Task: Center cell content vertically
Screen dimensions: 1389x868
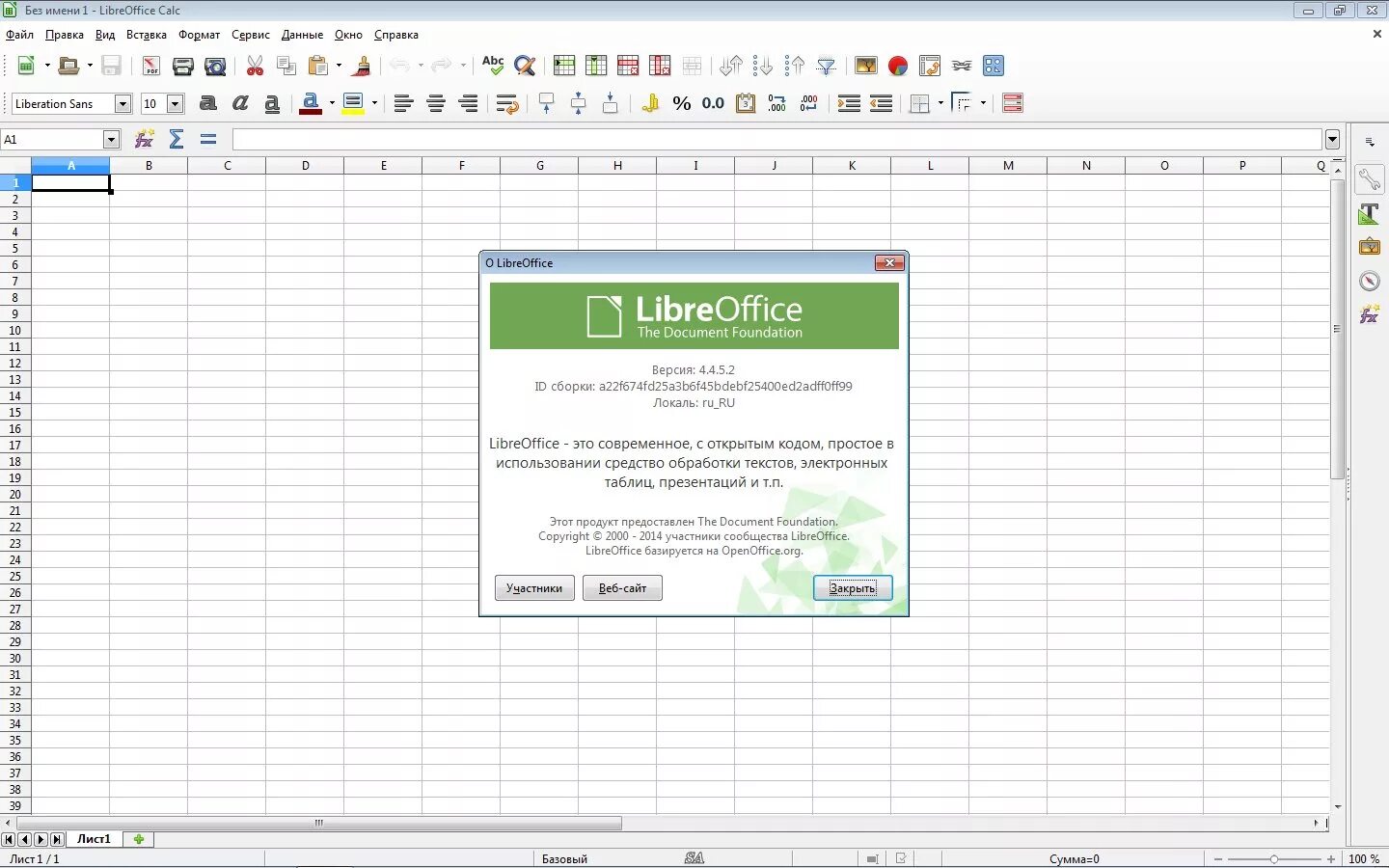Action: point(579,103)
